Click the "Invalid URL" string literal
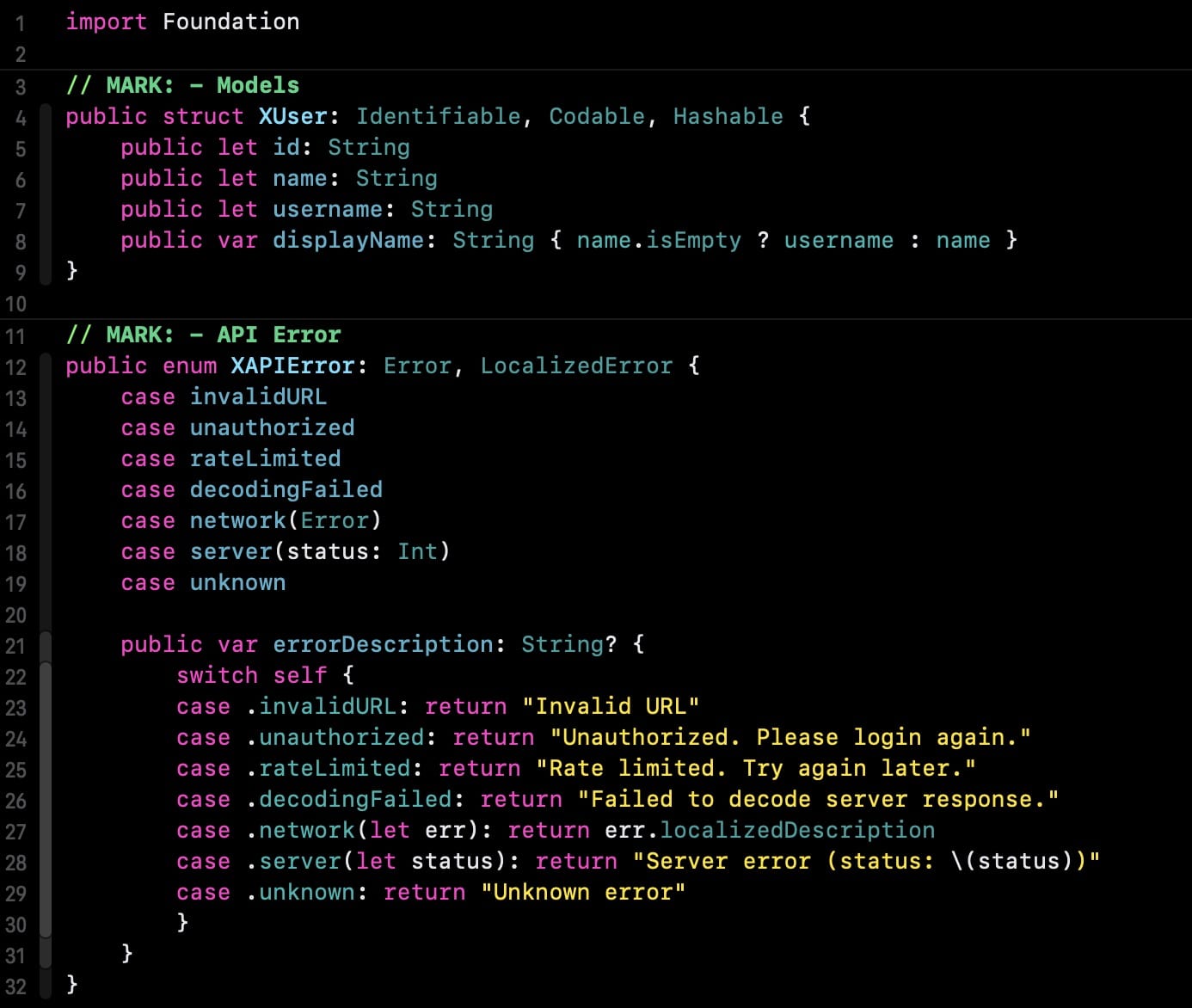 (611, 706)
